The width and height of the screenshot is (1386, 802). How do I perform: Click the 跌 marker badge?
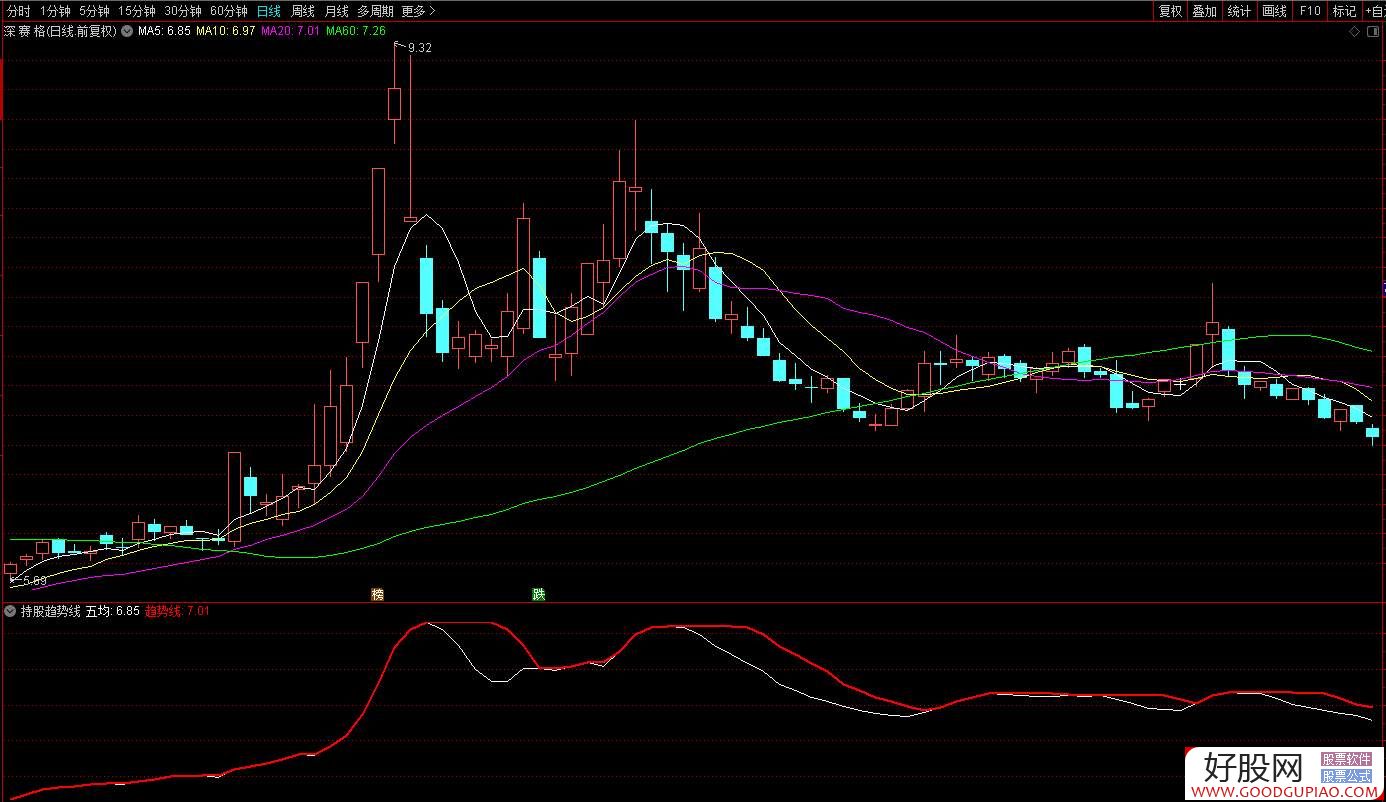[x=539, y=594]
